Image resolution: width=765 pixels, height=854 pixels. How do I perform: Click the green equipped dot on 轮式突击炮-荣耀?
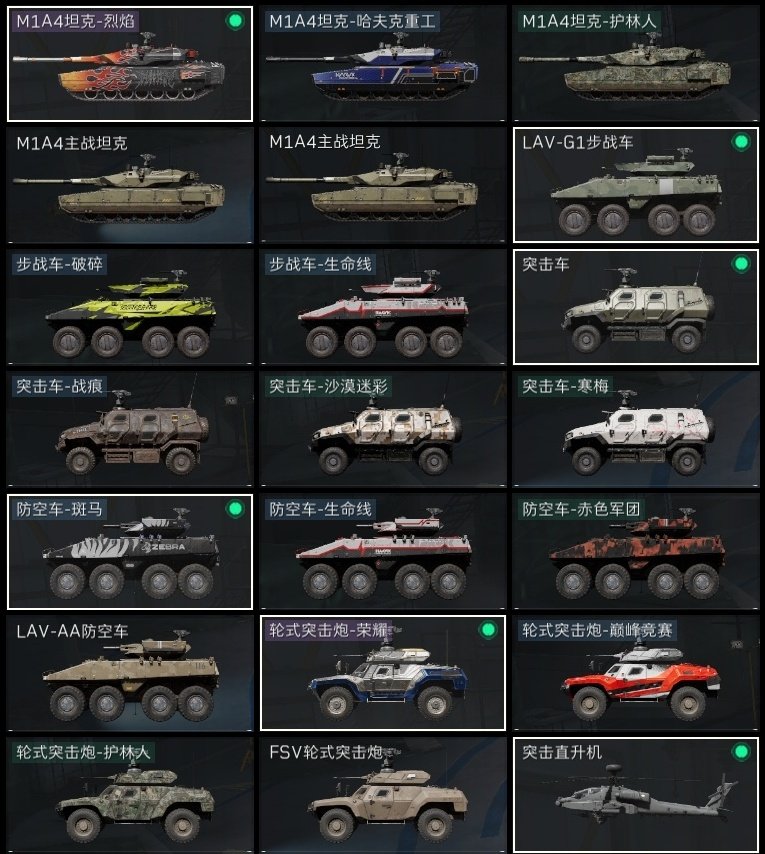click(488, 630)
